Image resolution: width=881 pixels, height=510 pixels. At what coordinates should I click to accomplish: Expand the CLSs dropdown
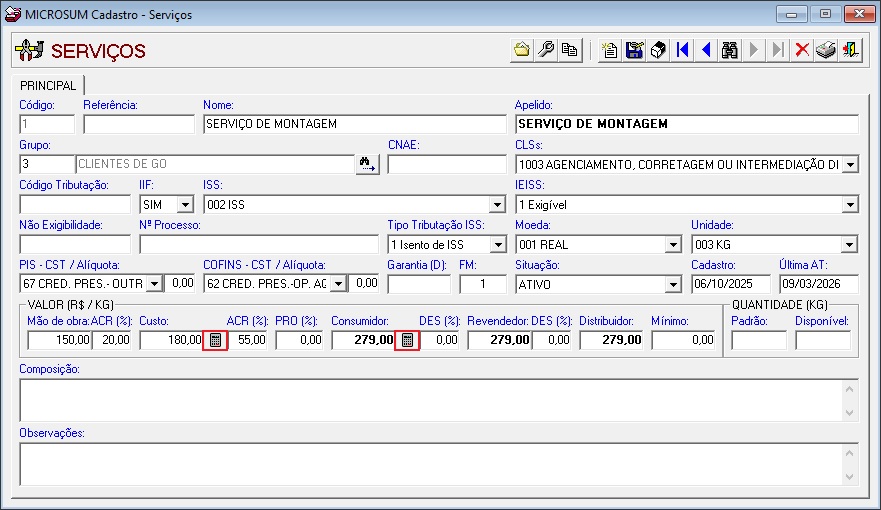tap(851, 165)
